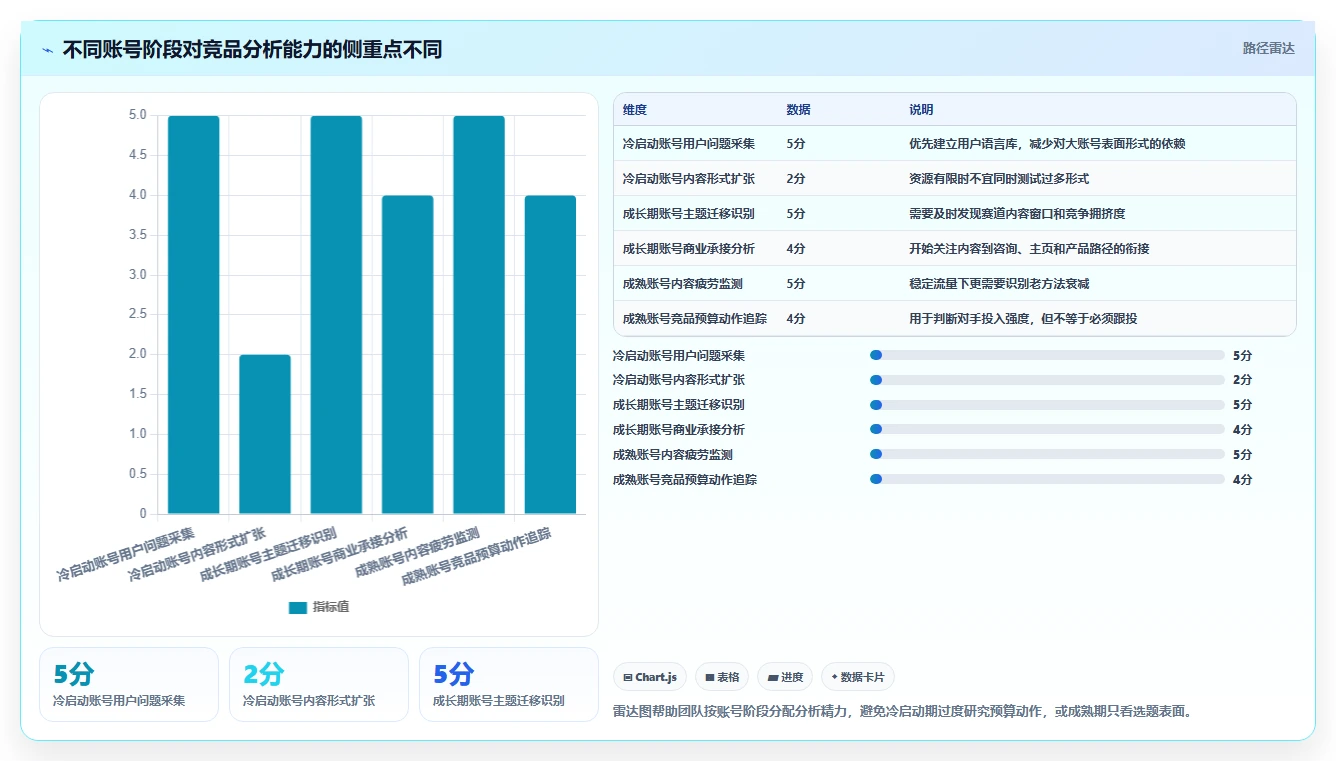Click the Chart.js tag icon
Viewport: 1336px width, 761px height.
628,677
